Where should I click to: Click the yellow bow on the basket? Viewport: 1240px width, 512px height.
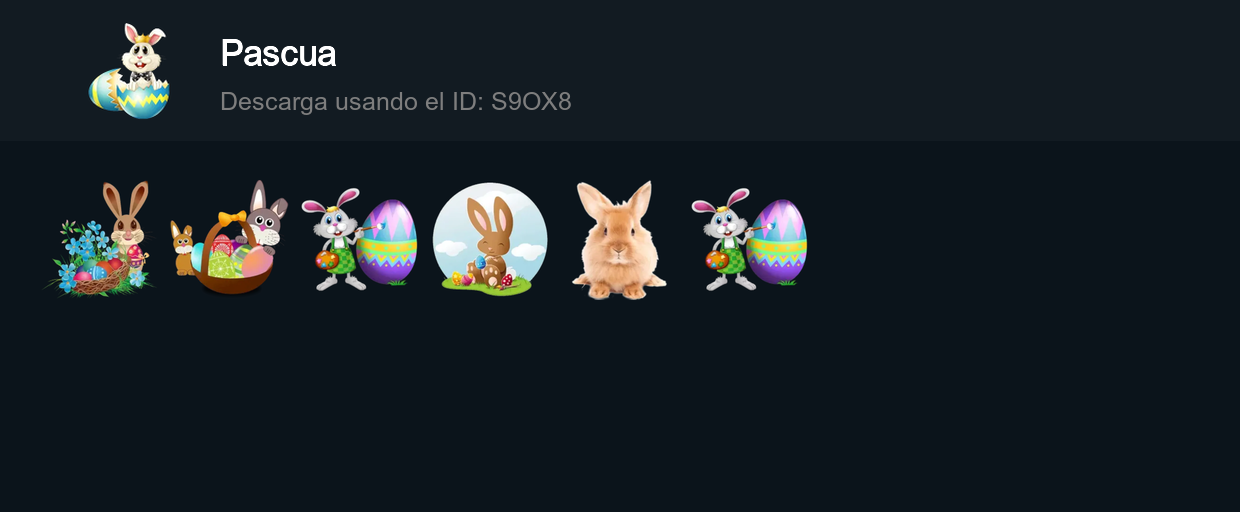point(232,219)
